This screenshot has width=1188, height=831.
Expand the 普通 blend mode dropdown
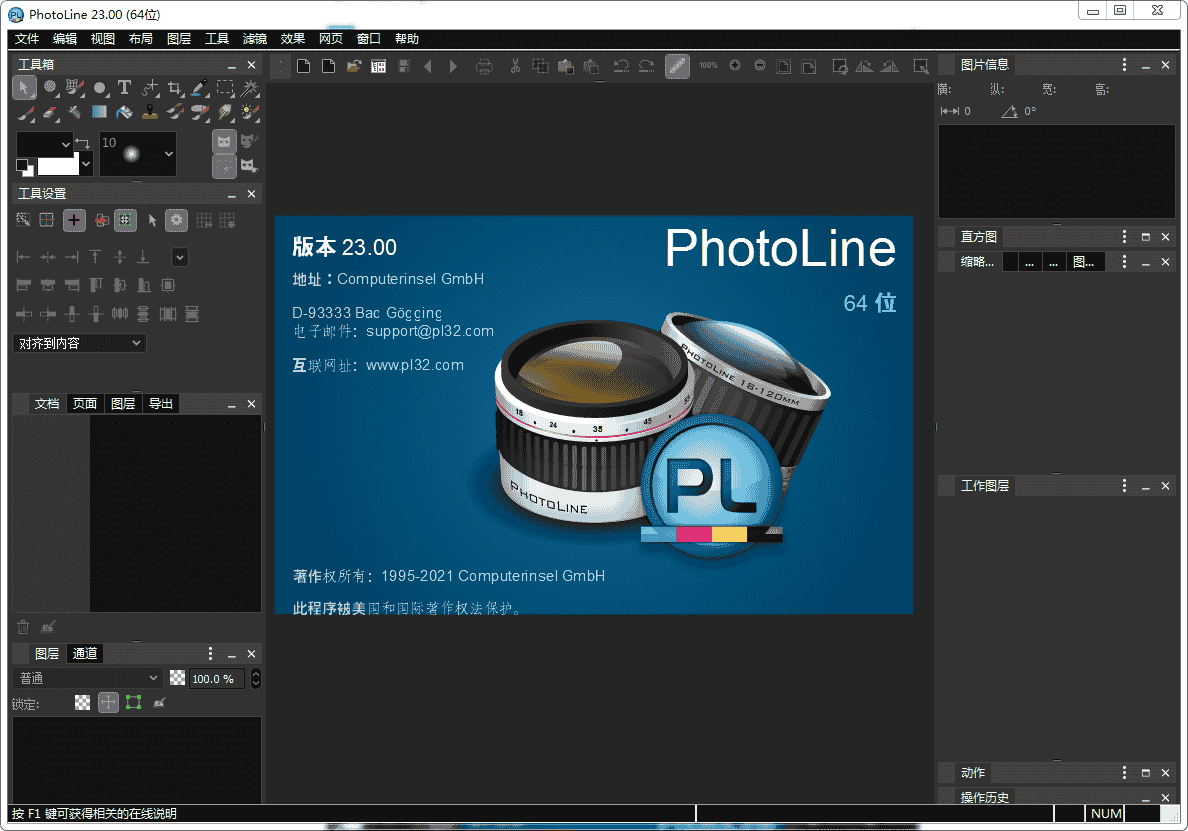click(x=87, y=678)
